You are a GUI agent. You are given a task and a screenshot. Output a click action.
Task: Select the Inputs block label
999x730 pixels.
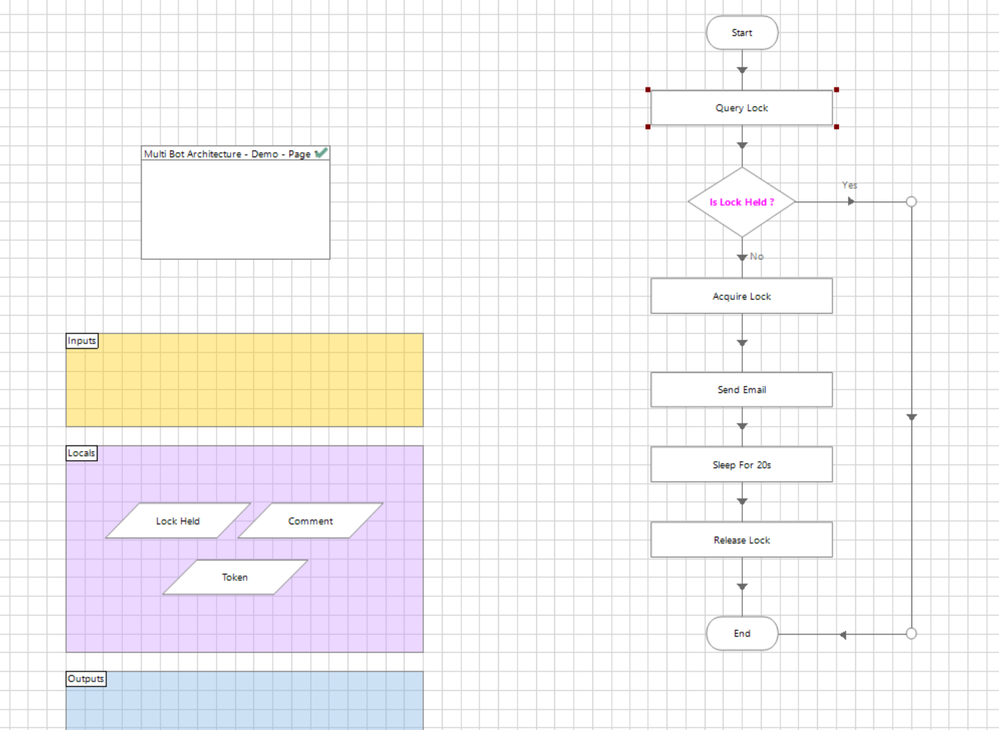[x=82, y=341]
